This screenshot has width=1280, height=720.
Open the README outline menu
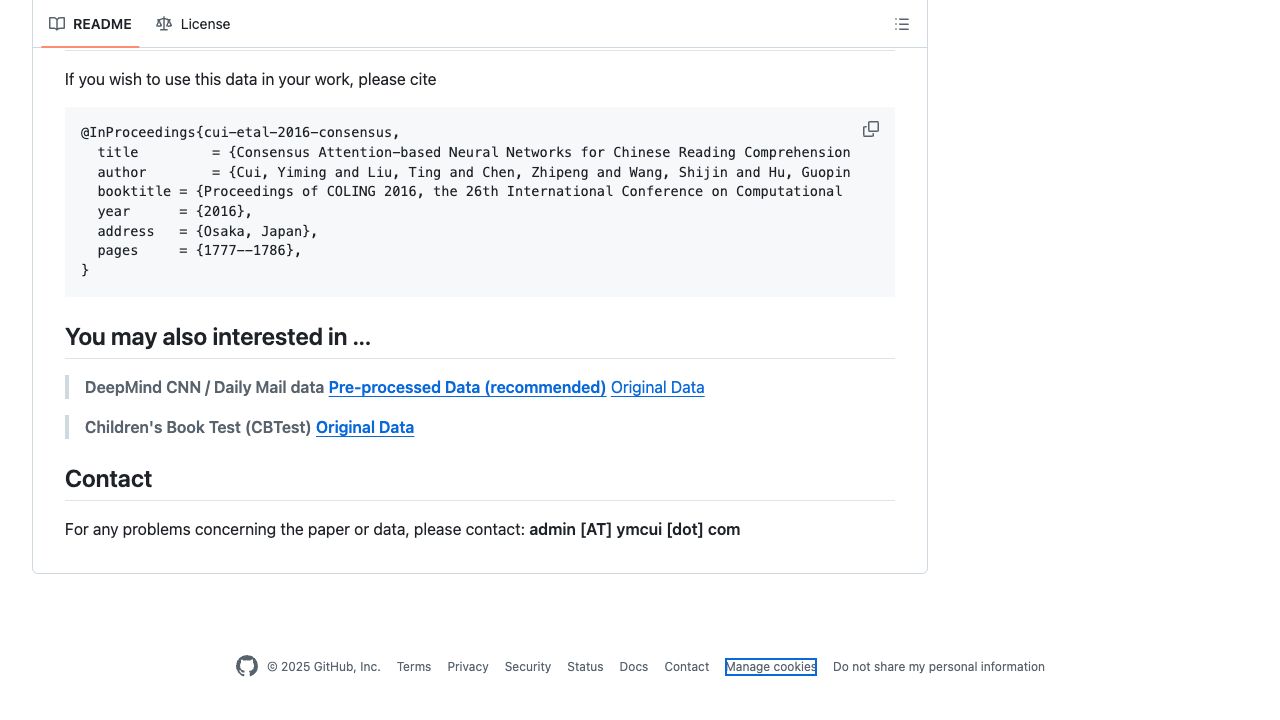point(902,24)
